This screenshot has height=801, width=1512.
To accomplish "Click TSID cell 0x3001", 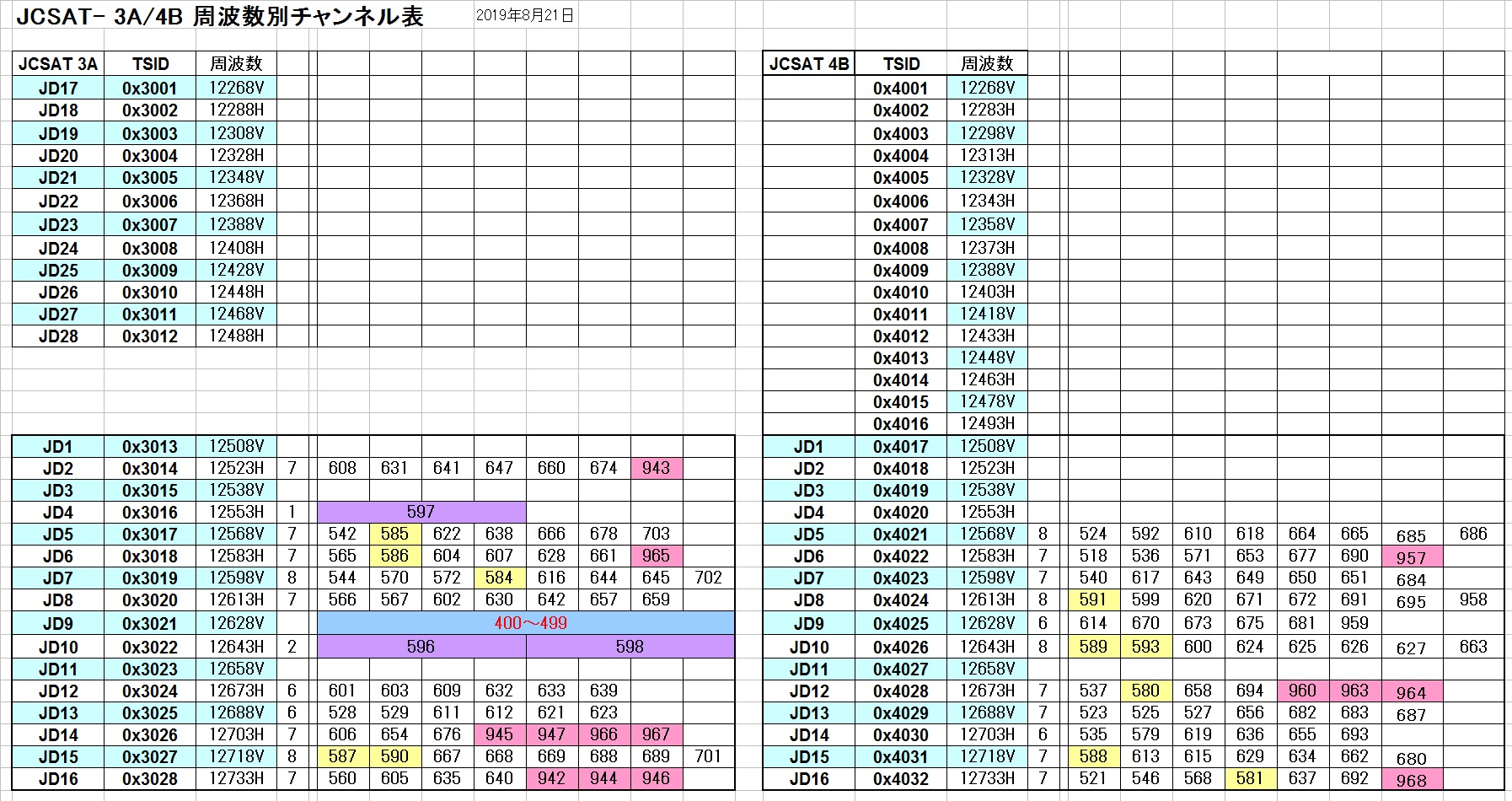I will coord(150,88).
